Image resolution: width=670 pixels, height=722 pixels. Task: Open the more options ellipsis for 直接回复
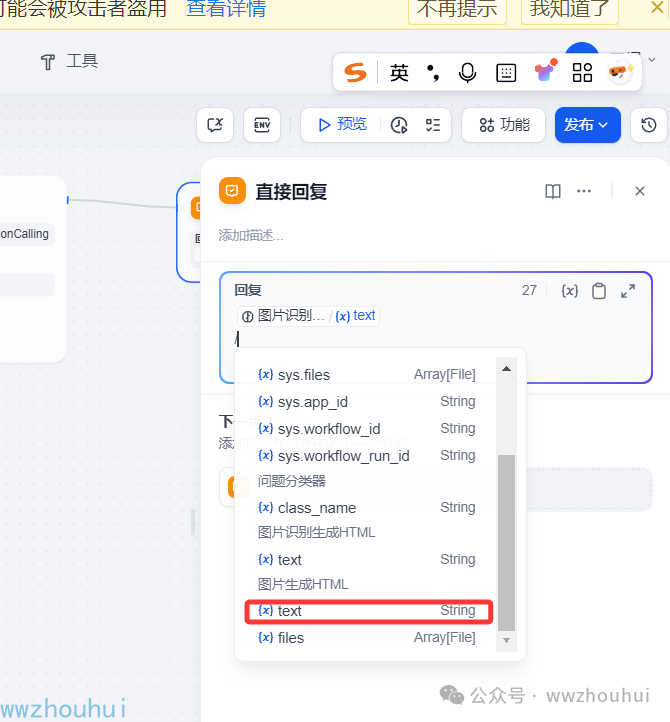[584, 192]
